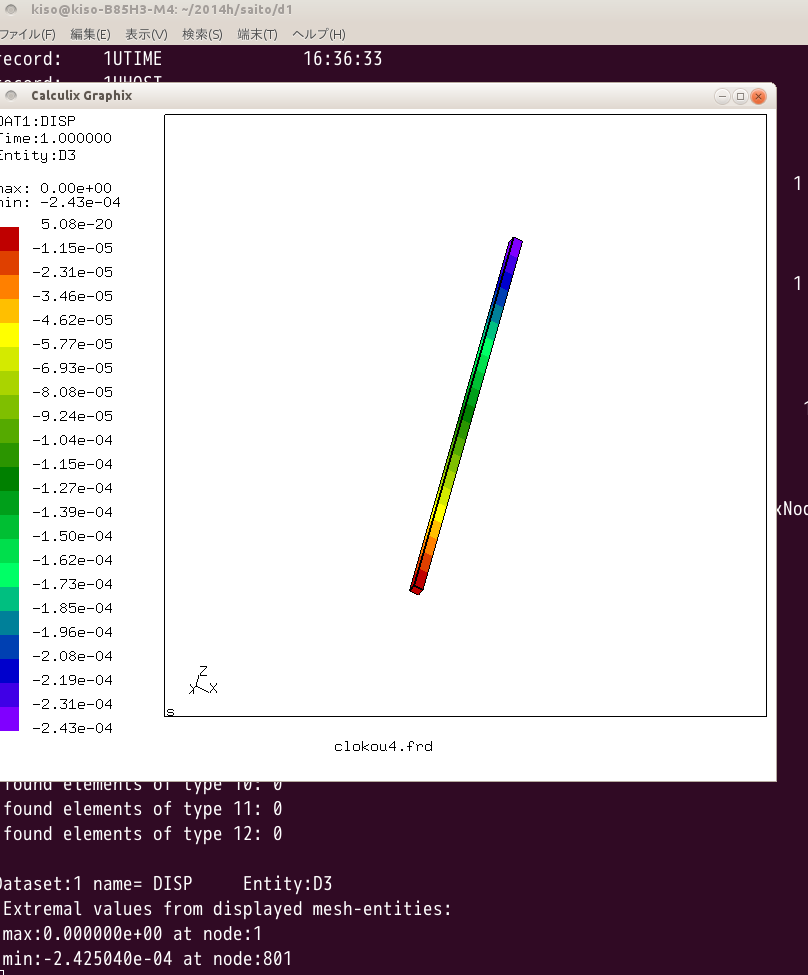The height and width of the screenshot is (975, 808).
Task: Click the legend value -1.50e-04
Action: 73,536
